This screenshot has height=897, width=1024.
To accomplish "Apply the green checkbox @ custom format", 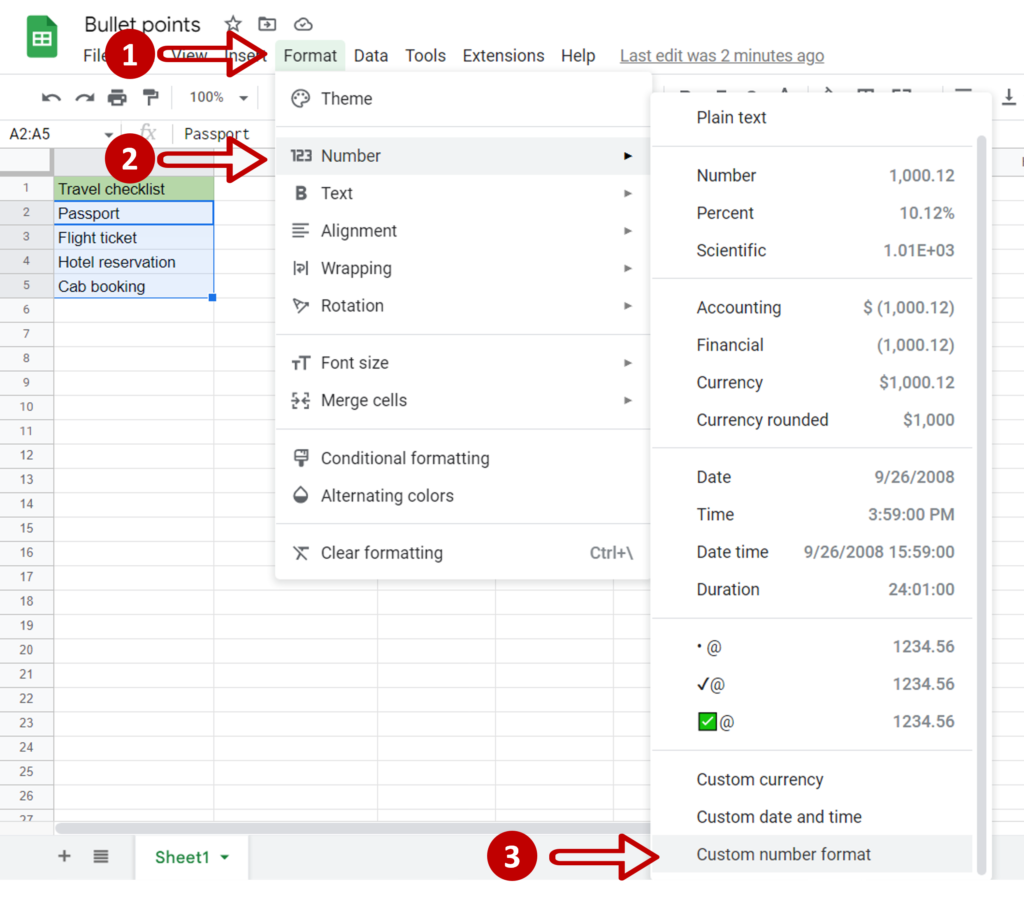I will point(812,722).
